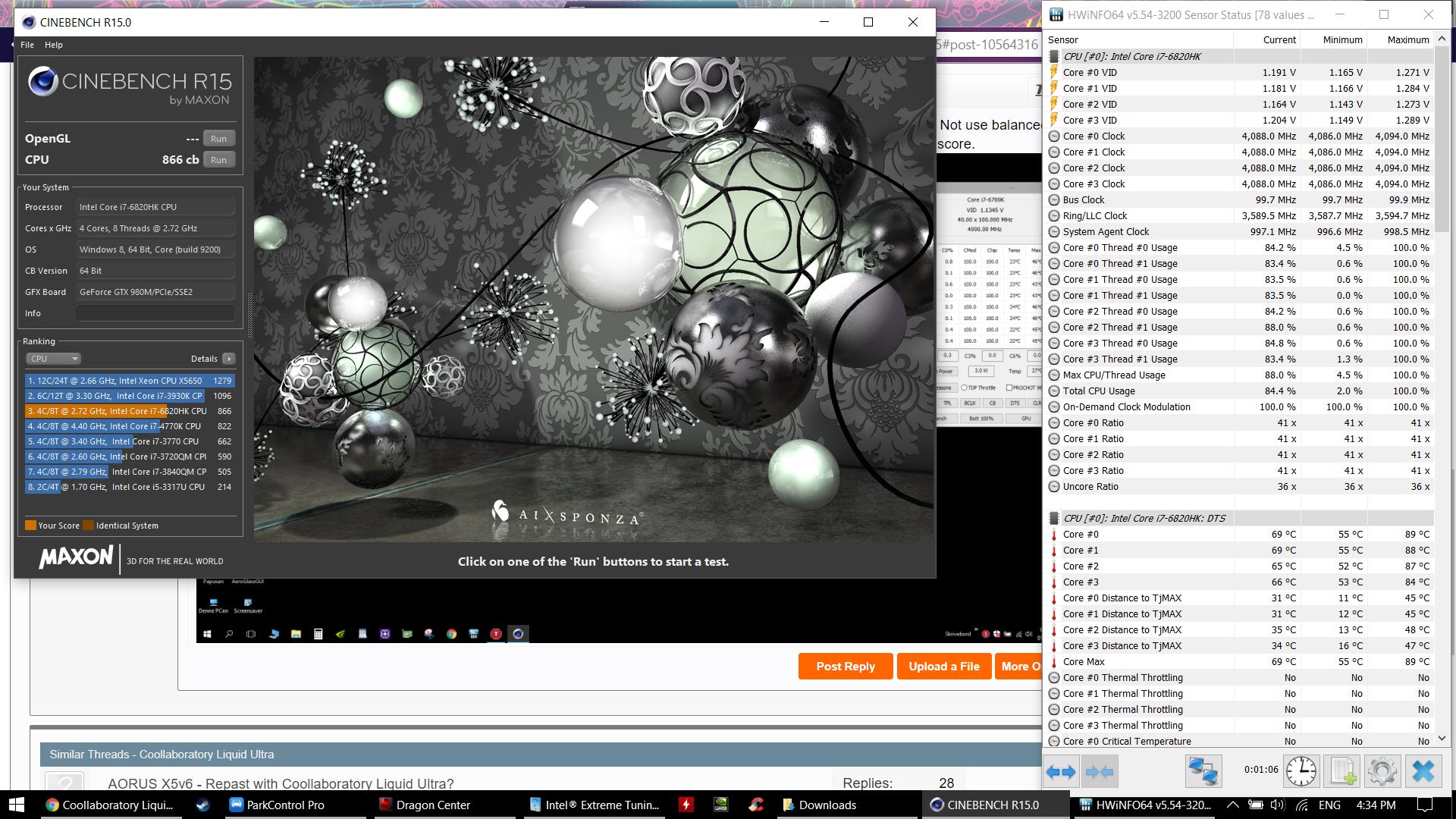Screen dimensions: 1456x819
Task: Select the Xeon X5650 ranking entry
Action: pyautogui.click(x=129, y=381)
